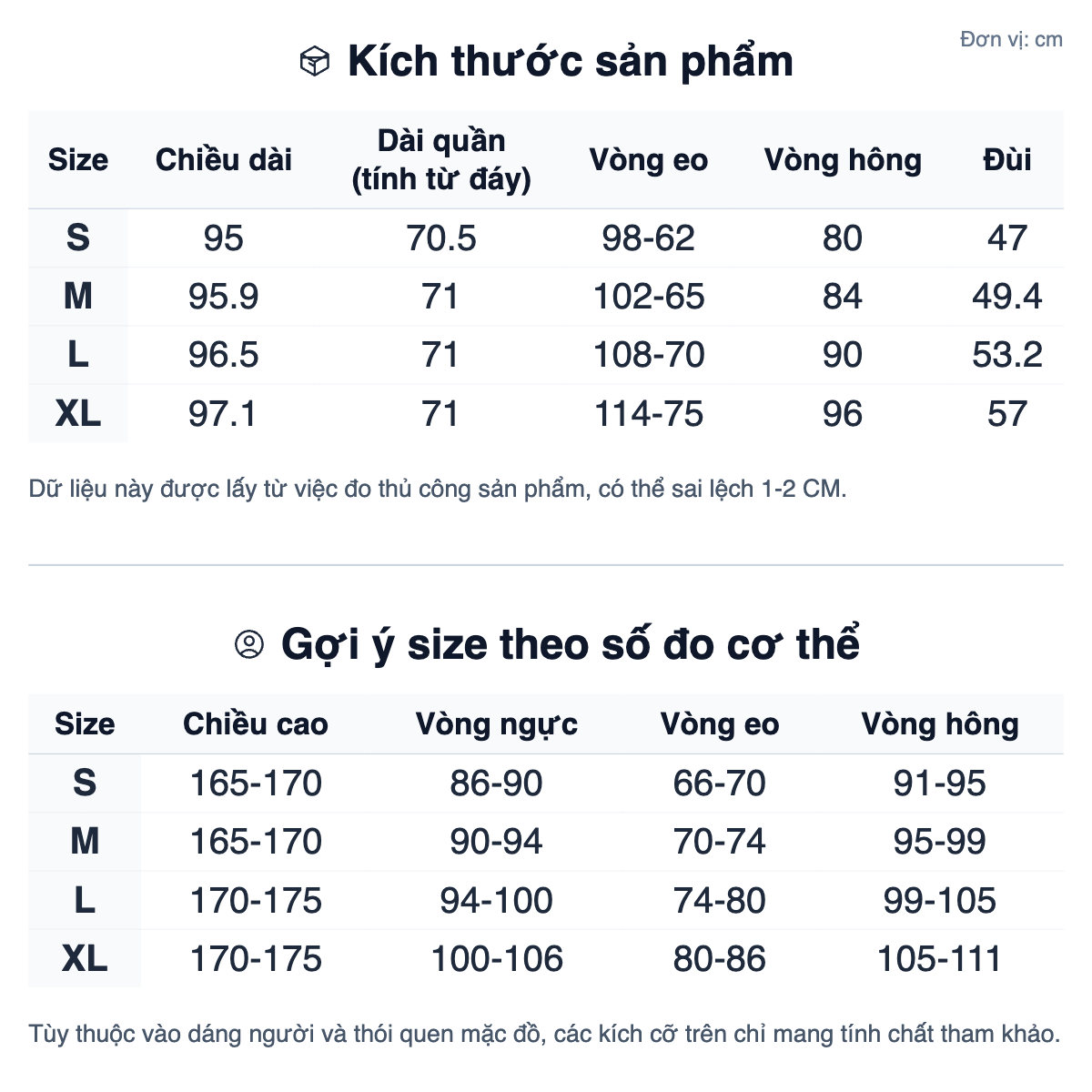
Task: Click the XL row label in product size table
Action: (78, 414)
